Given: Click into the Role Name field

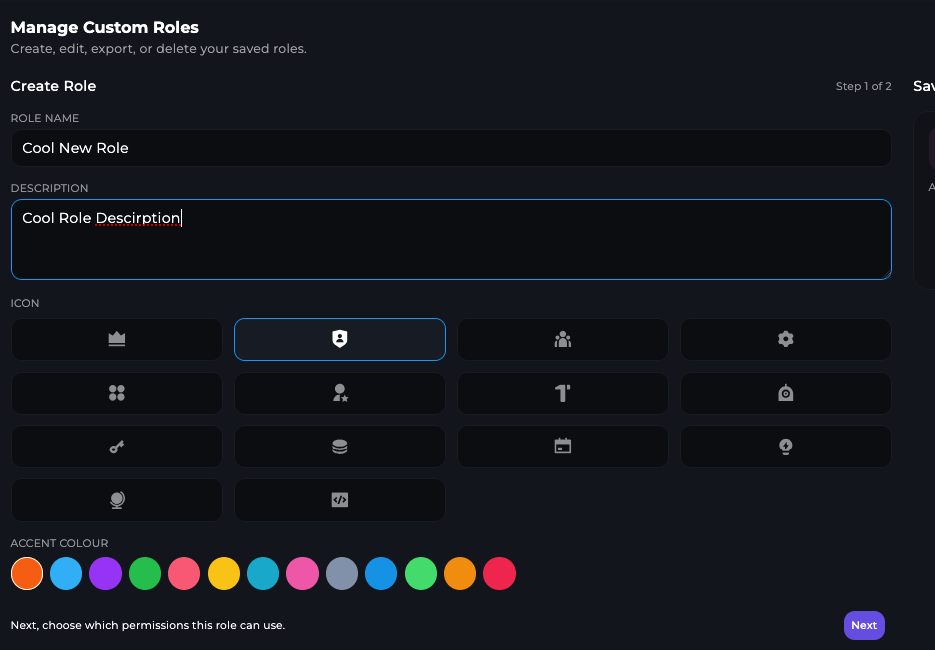Looking at the screenshot, I should pyautogui.click(x=450, y=148).
